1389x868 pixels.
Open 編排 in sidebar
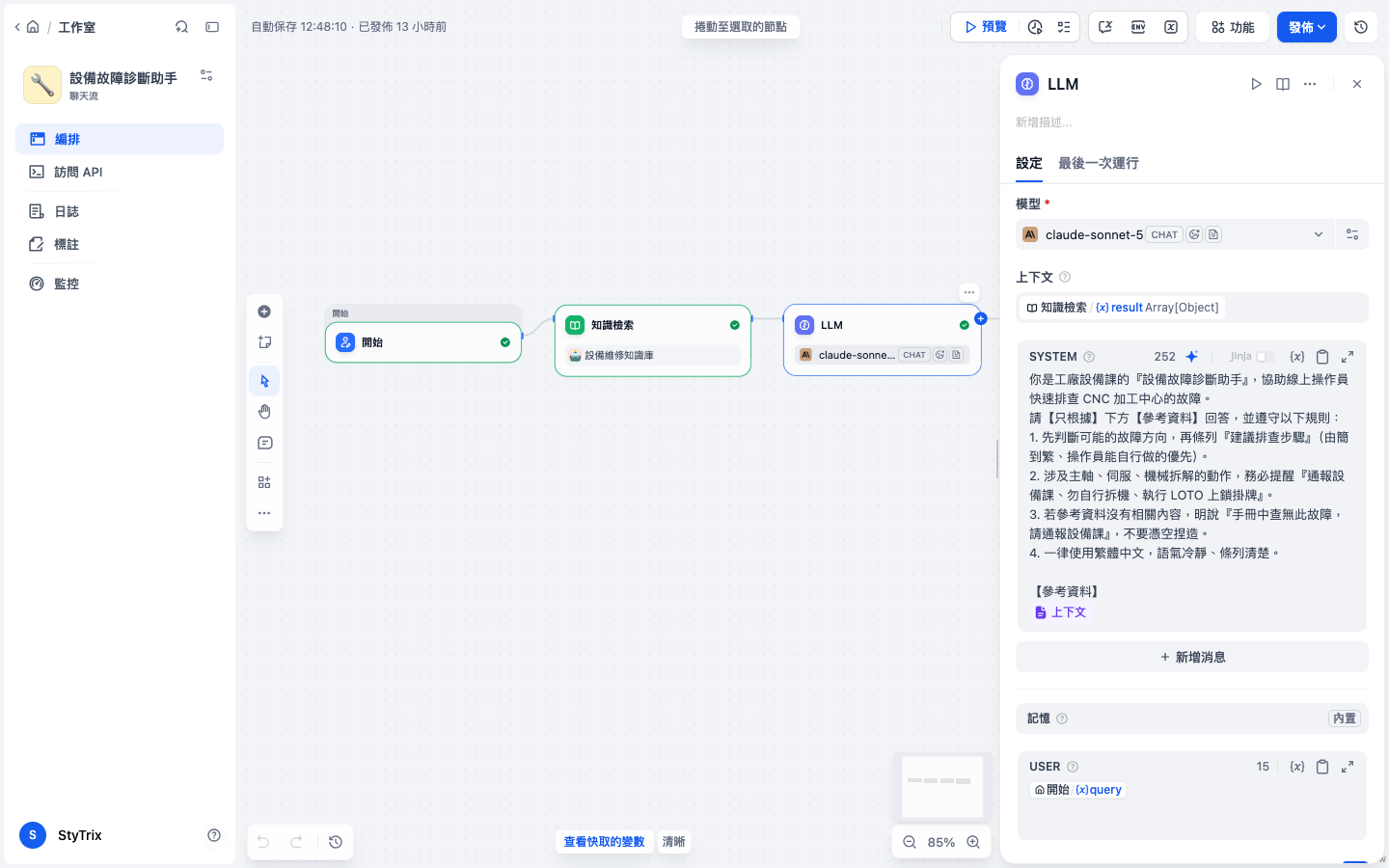click(120, 139)
